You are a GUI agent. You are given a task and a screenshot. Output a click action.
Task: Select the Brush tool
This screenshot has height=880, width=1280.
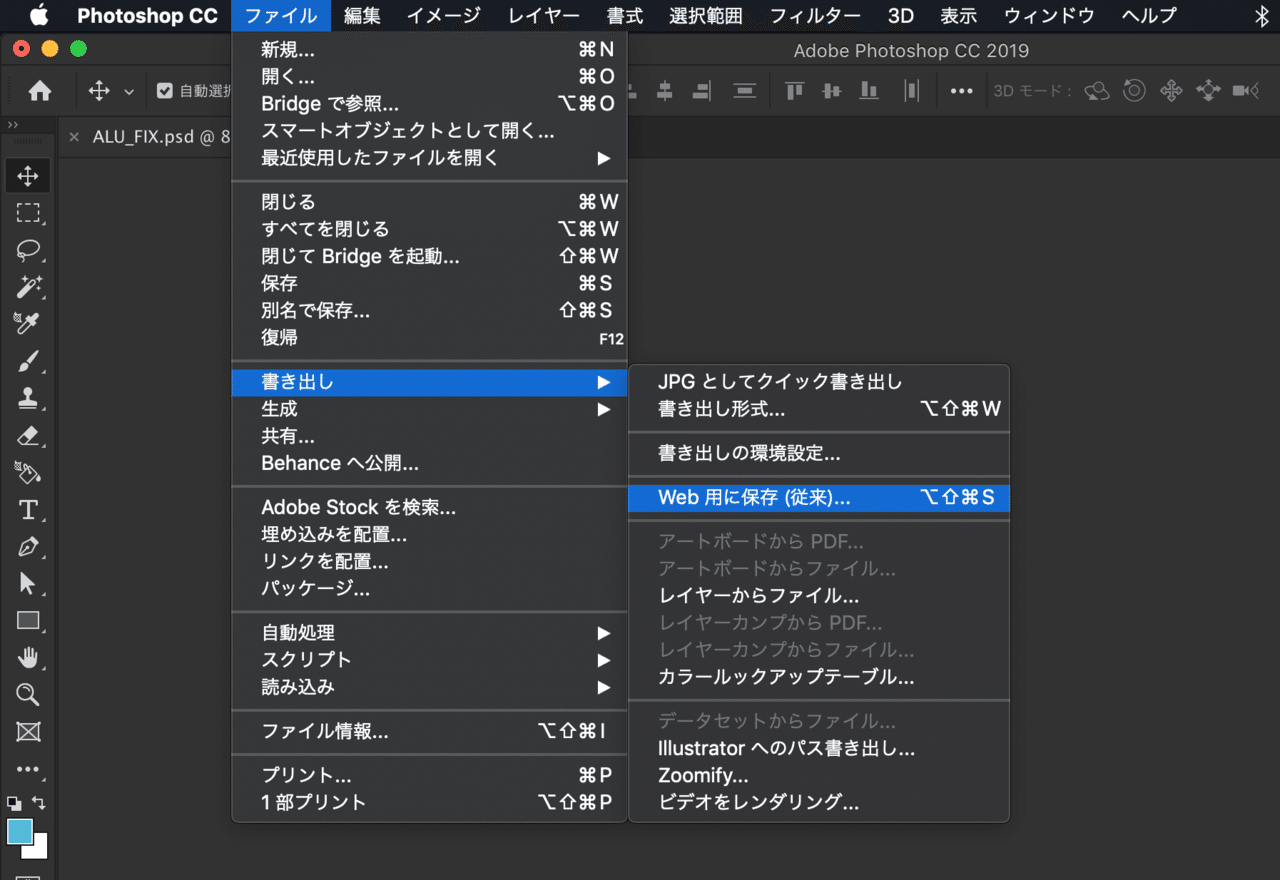(28, 361)
